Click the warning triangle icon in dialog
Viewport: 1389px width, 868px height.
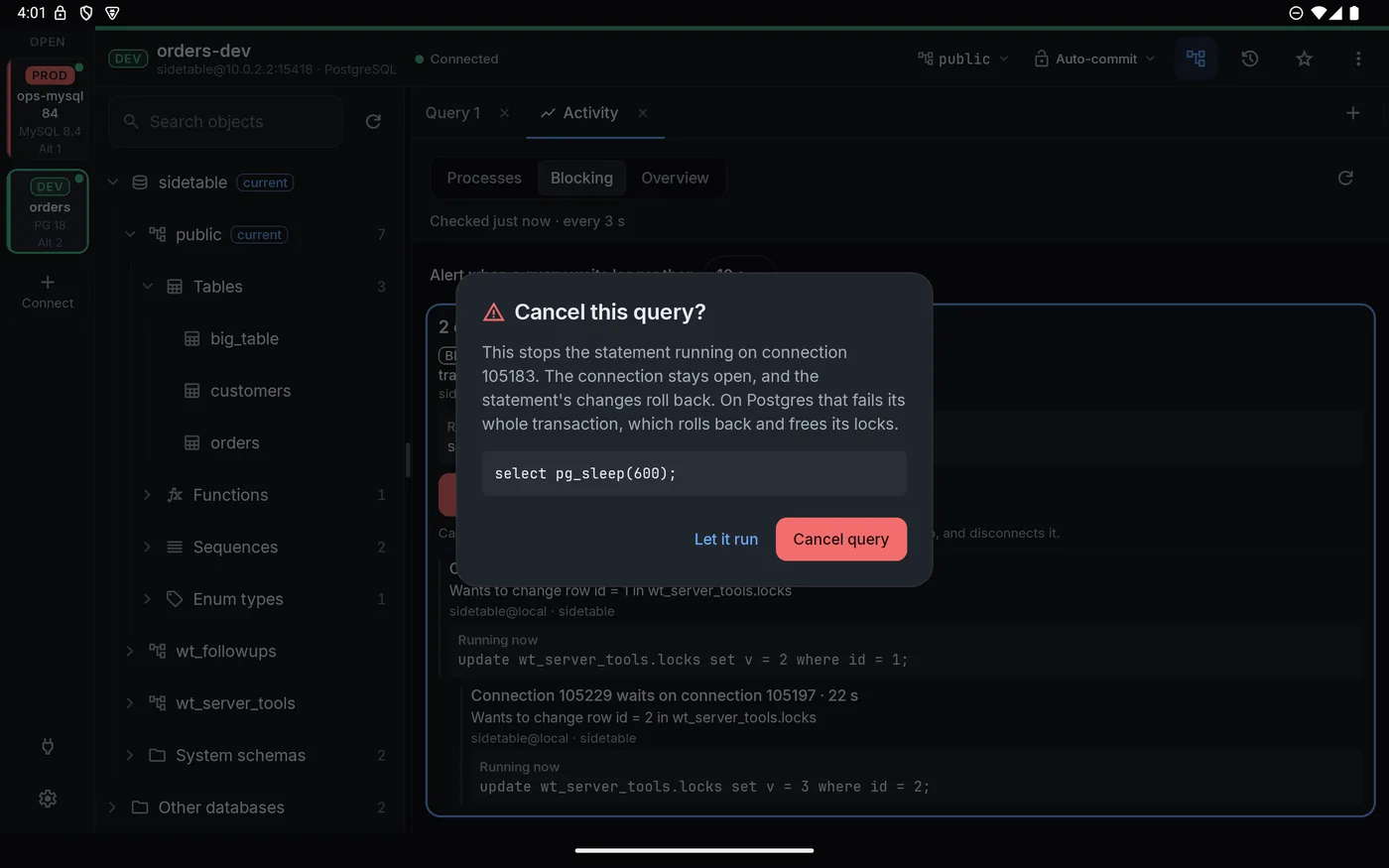tap(493, 312)
